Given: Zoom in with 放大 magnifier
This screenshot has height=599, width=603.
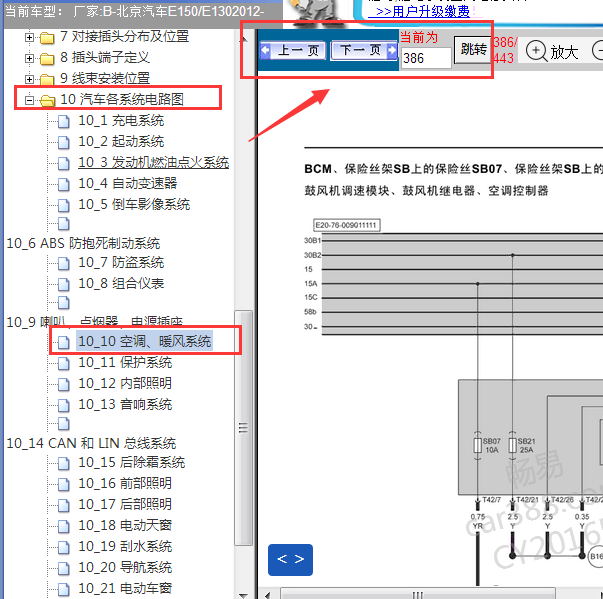Looking at the screenshot, I should [552, 51].
